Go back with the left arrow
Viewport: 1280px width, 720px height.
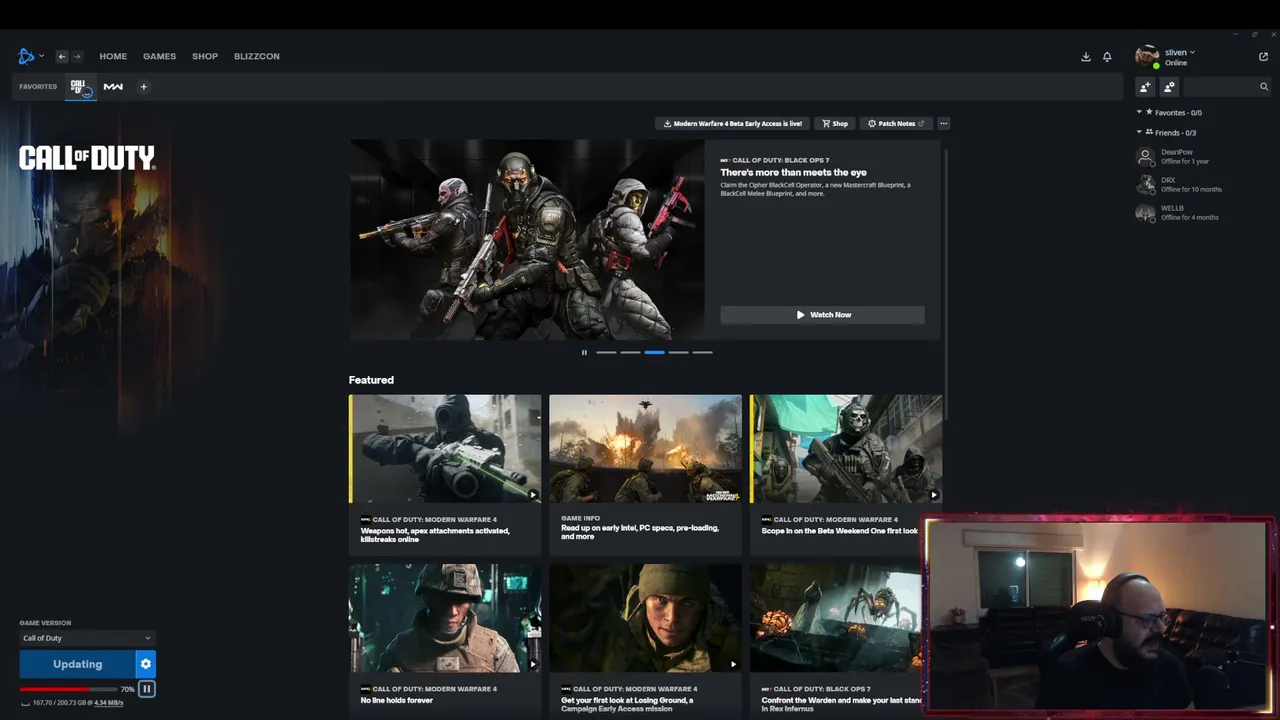pyautogui.click(x=61, y=56)
